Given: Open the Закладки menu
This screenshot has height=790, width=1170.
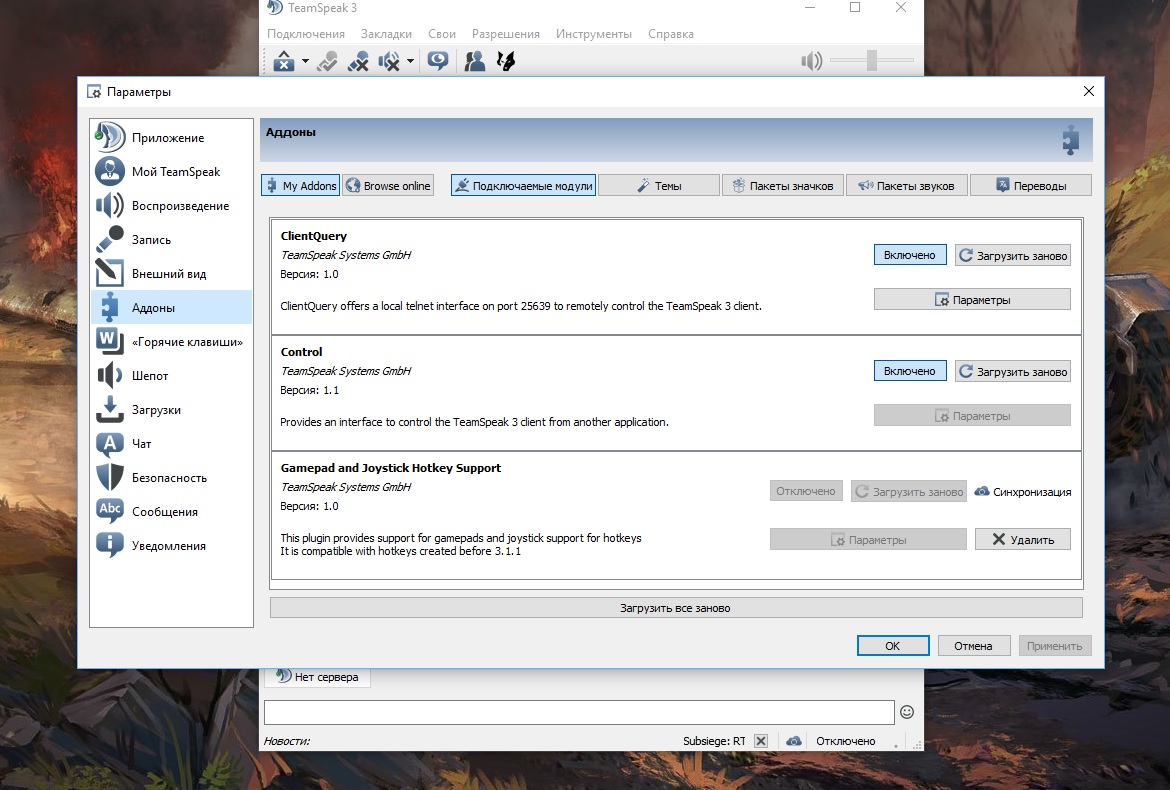Looking at the screenshot, I should point(386,34).
